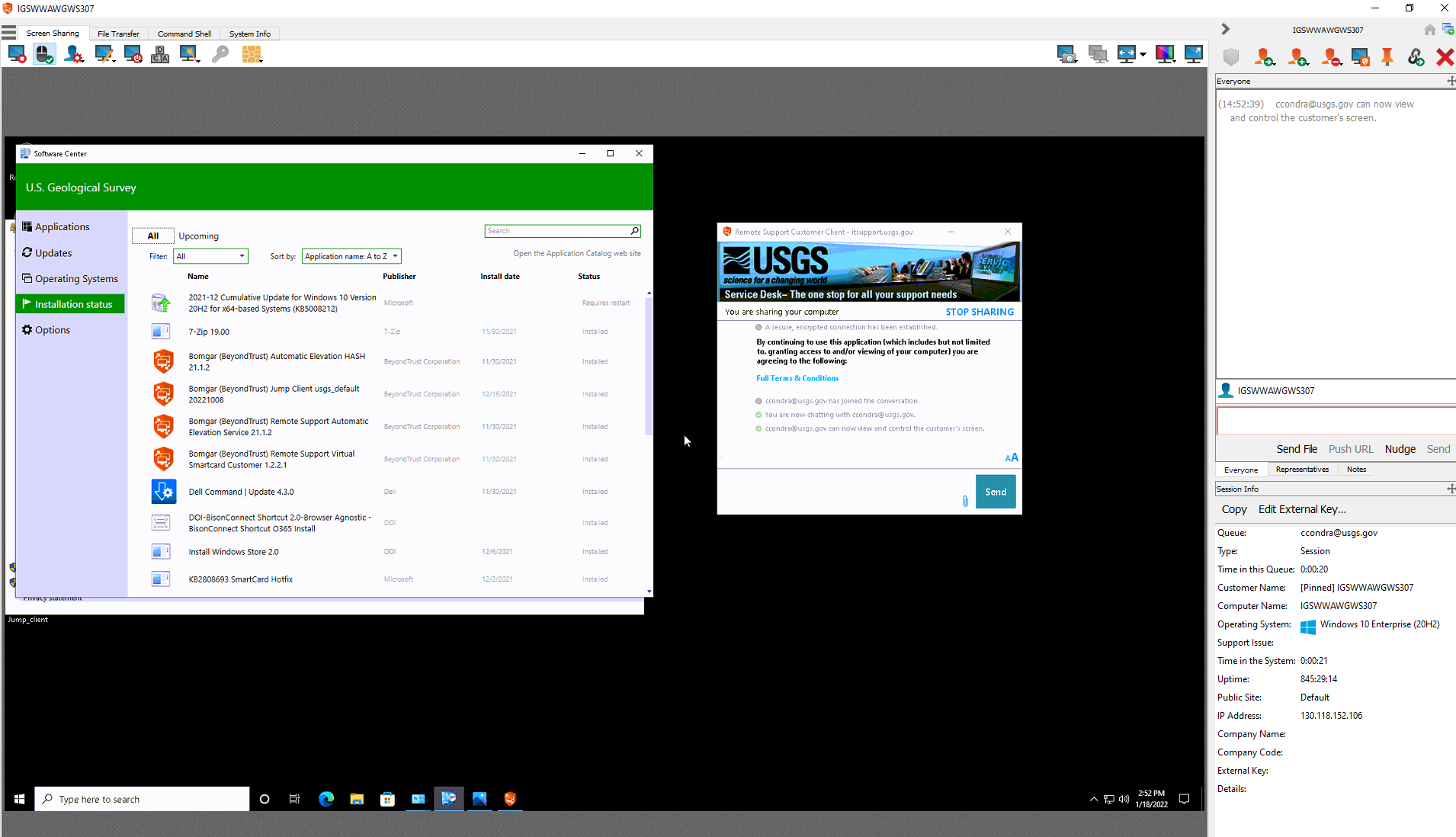Click Copy in Session Info
This screenshot has width=1456, height=837.
[x=1234, y=509]
